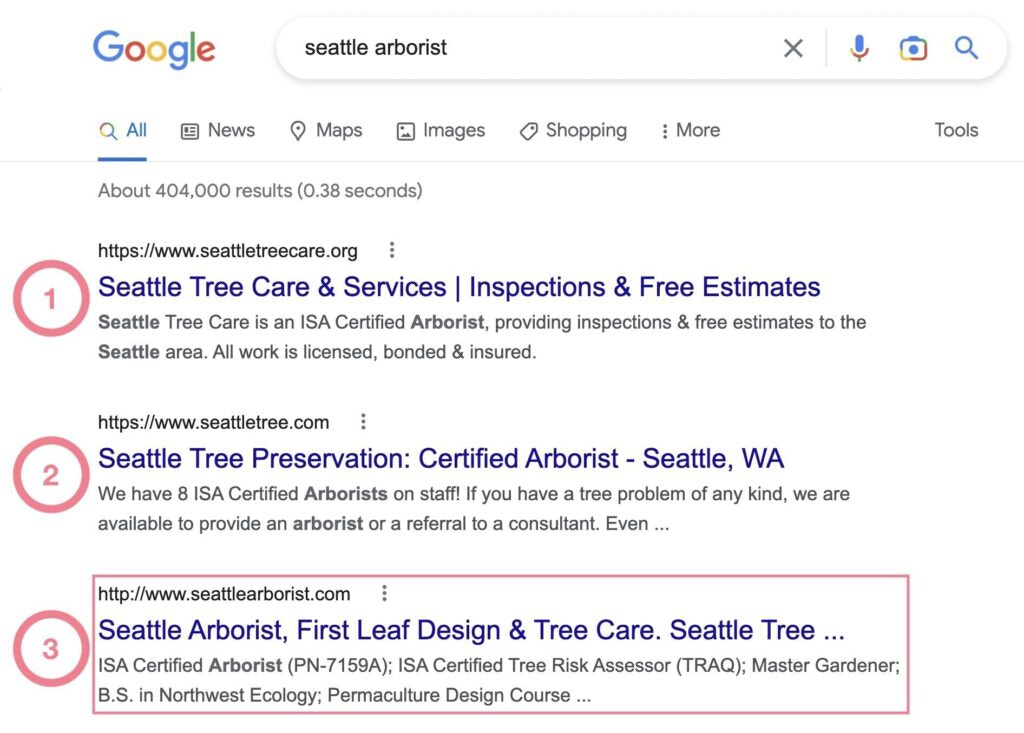Viewport: 1024px width, 733px height.
Task: Click inside the search input field
Action: coord(500,47)
